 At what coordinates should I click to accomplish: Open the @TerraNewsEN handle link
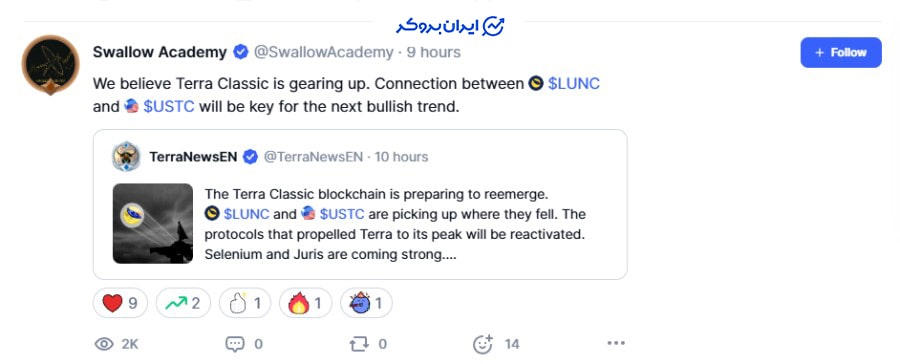(x=313, y=157)
